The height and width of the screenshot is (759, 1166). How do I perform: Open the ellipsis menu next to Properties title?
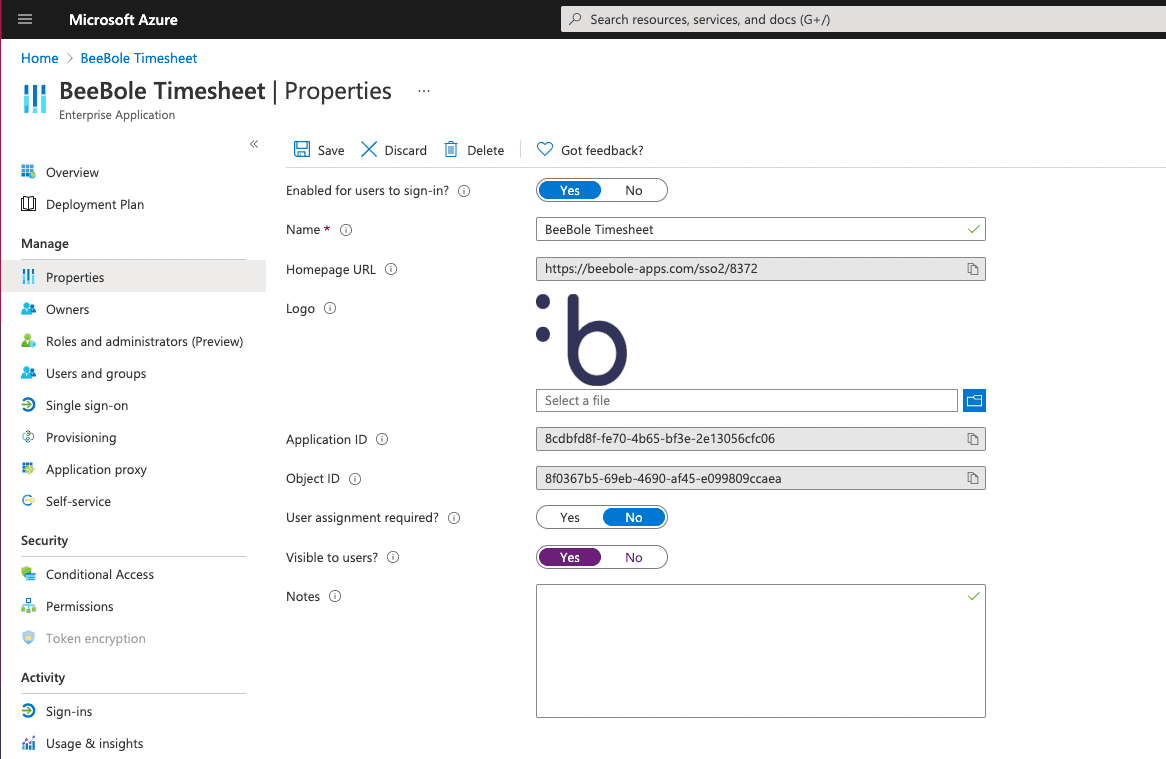pyautogui.click(x=423, y=90)
